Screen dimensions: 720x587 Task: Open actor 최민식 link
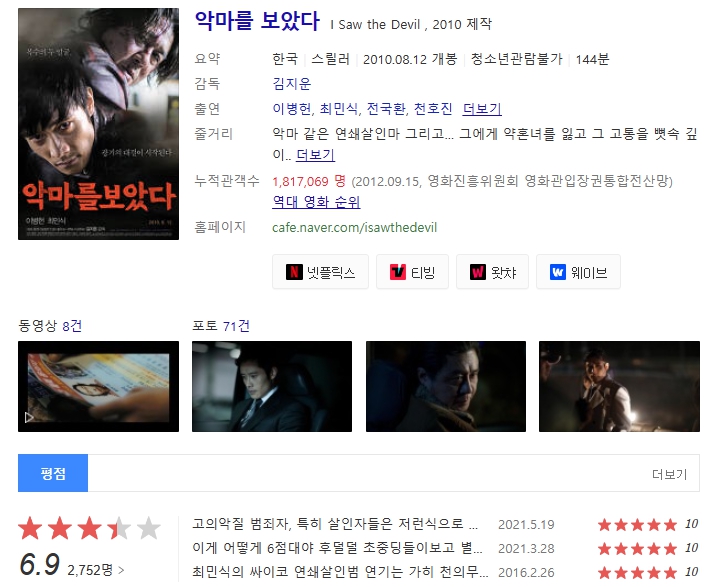pyautogui.click(x=338, y=109)
